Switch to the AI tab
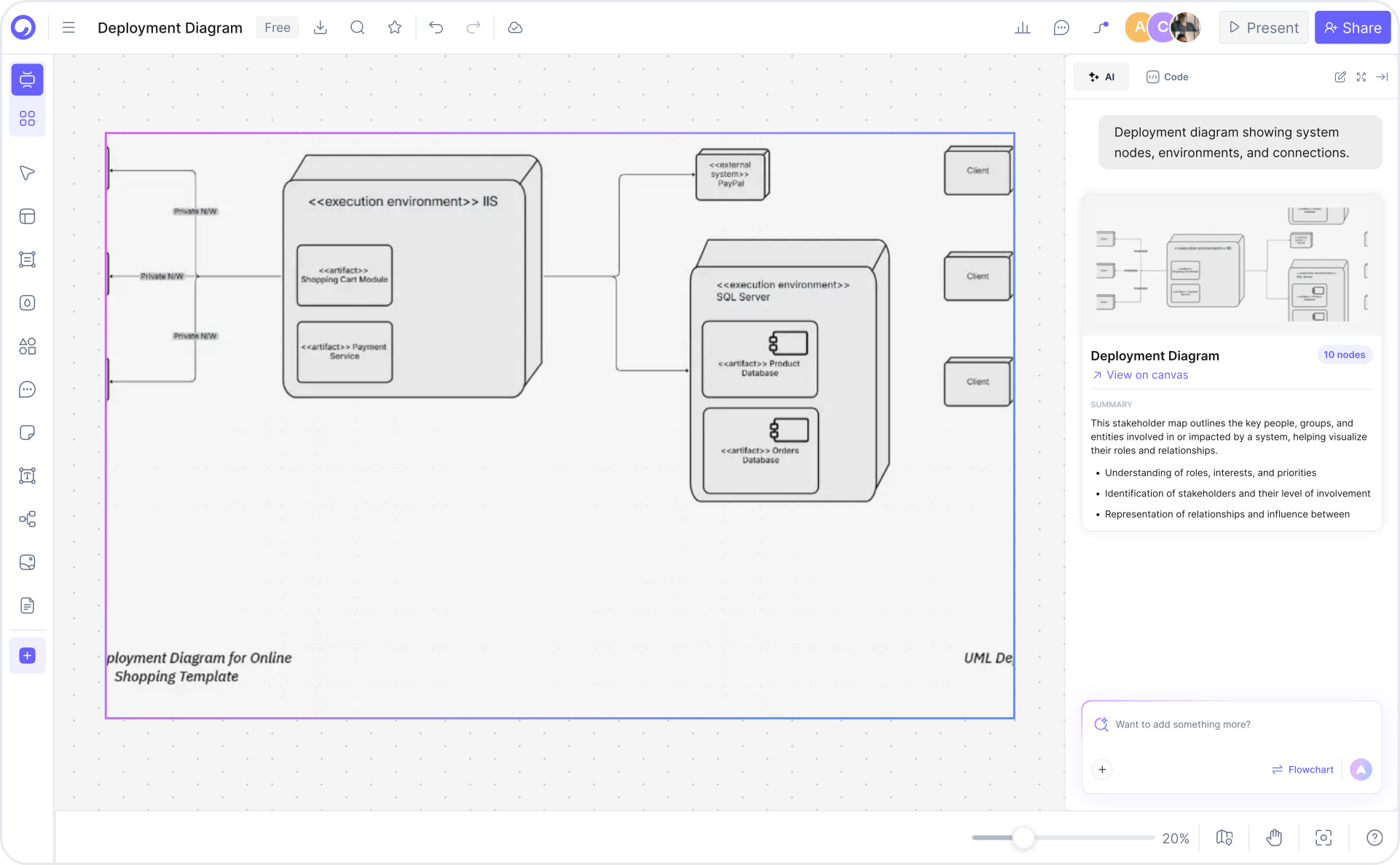Viewport: 1400px width, 865px height. point(1101,76)
